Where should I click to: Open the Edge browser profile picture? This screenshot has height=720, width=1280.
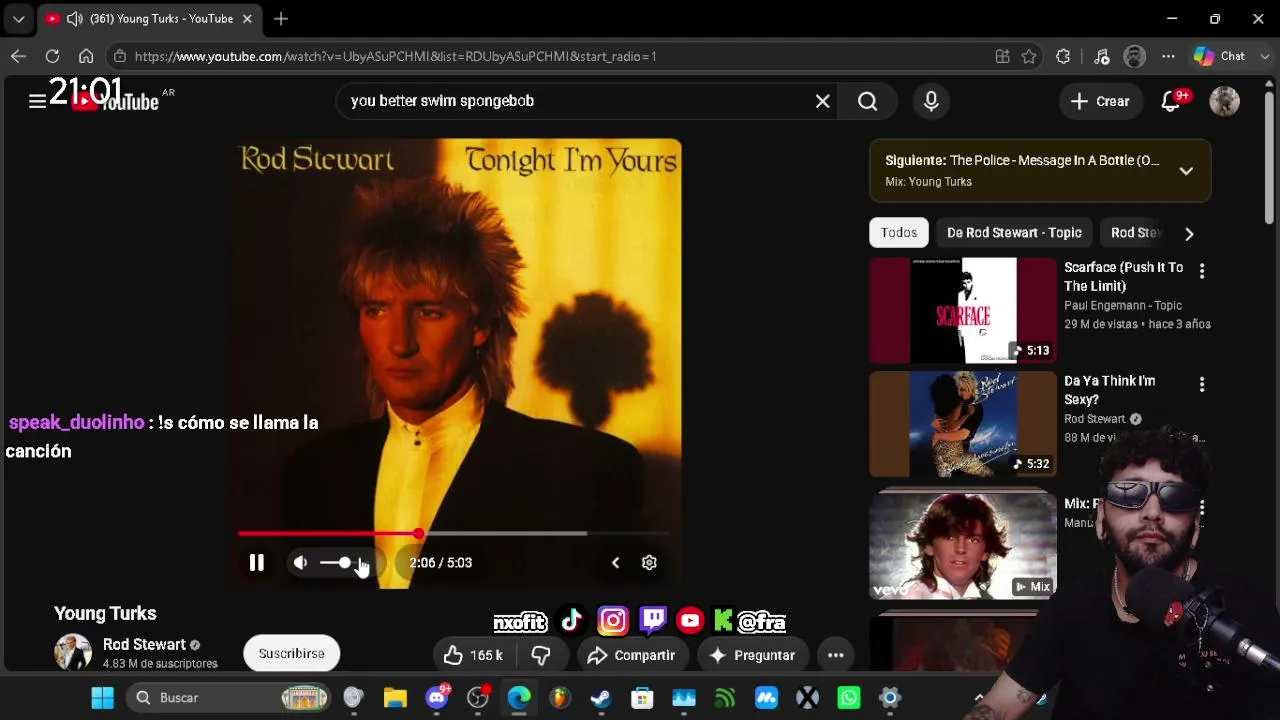coord(1134,56)
